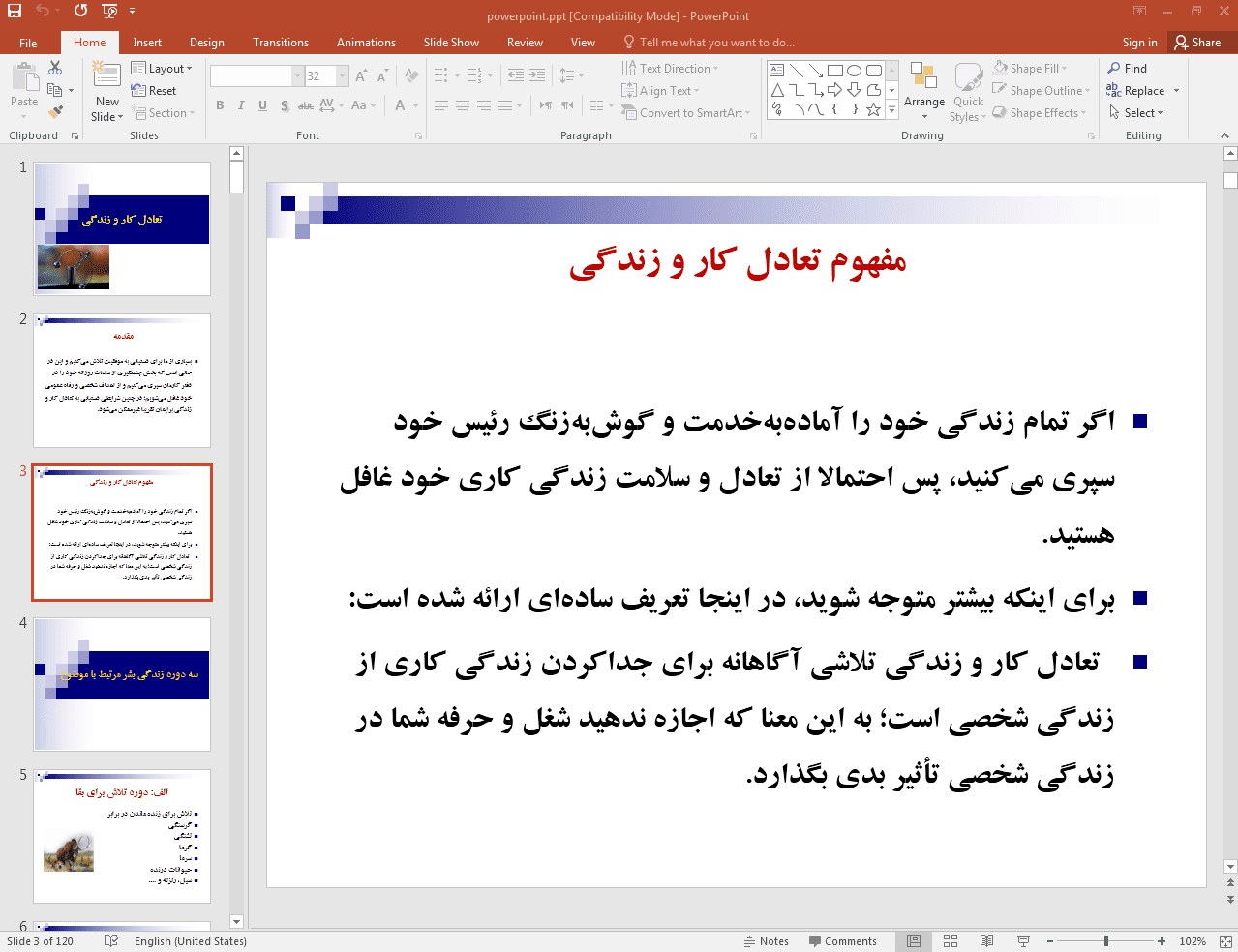Expand the Layout dropdown

(x=162, y=69)
